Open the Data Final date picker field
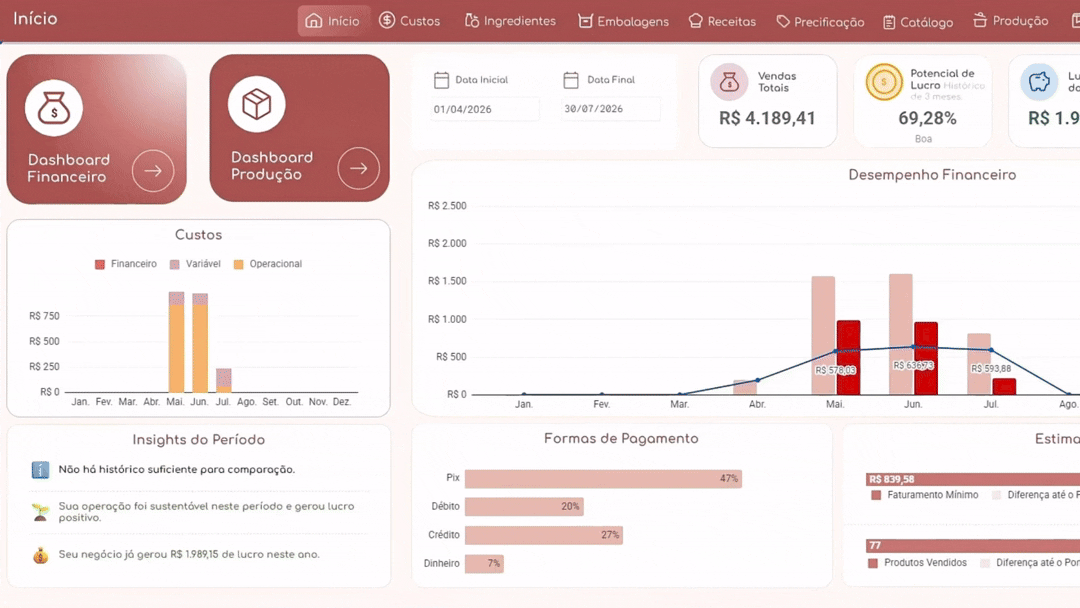The image size is (1080, 608). [x=611, y=109]
